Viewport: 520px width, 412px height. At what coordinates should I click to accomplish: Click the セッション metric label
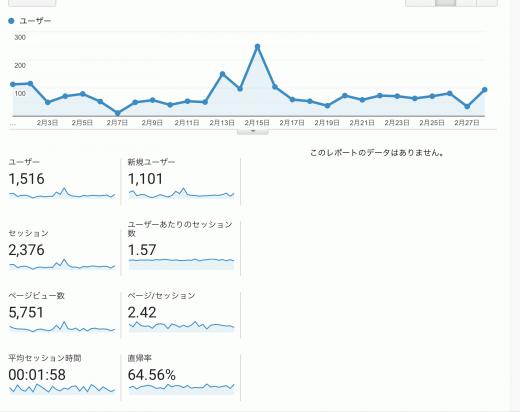pos(29,233)
